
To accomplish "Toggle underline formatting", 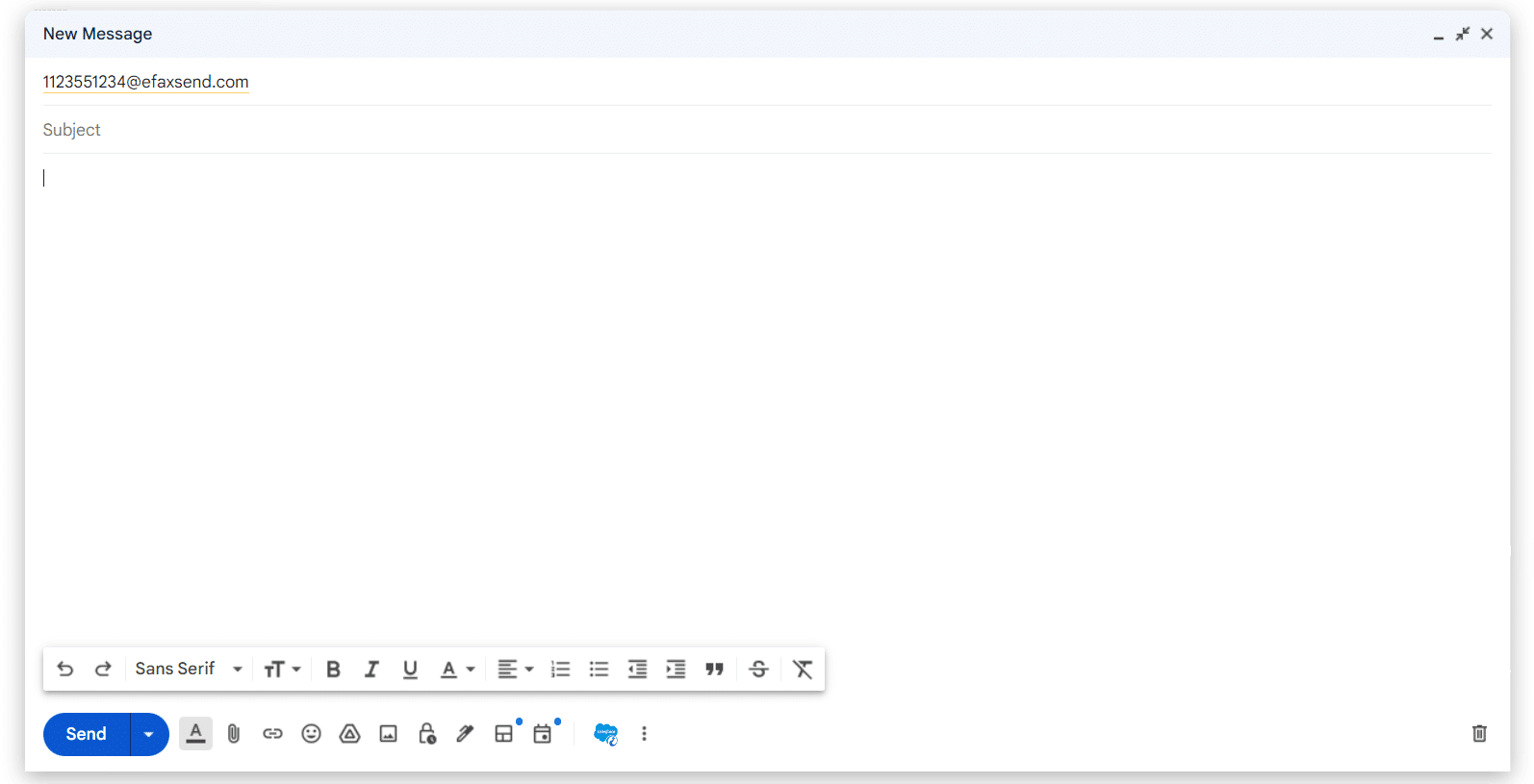I will pyautogui.click(x=410, y=669).
